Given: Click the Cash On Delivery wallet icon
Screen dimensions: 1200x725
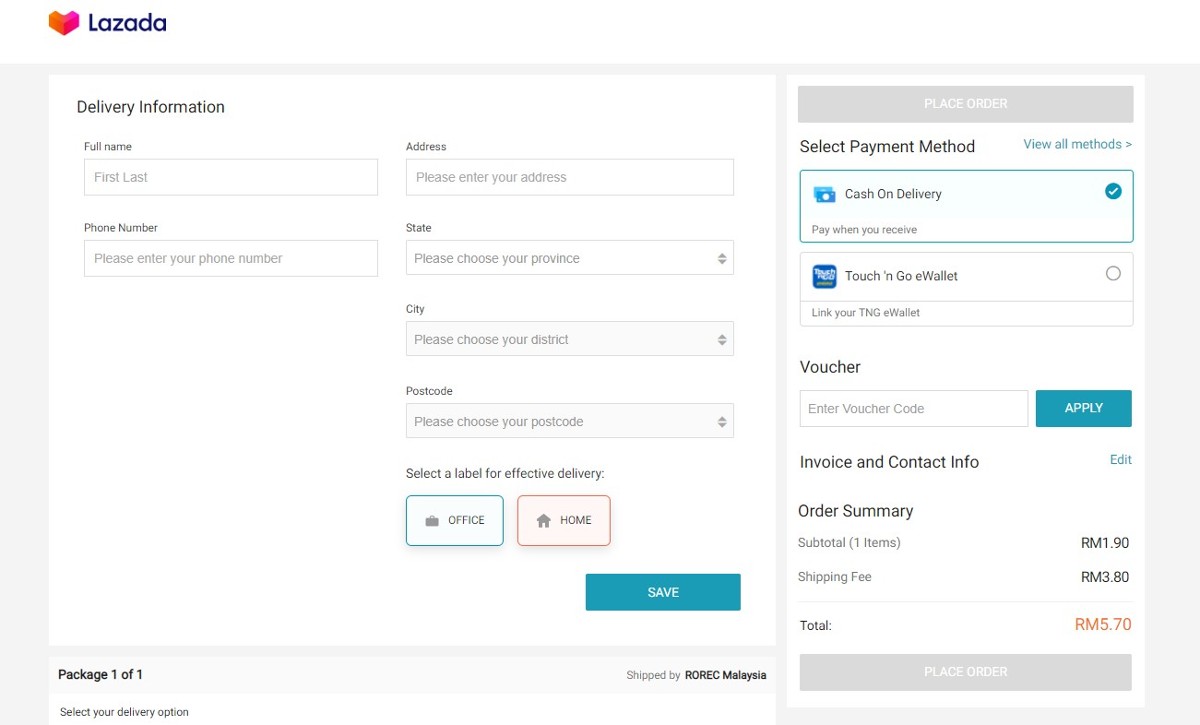Looking at the screenshot, I should [x=824, y=194].
